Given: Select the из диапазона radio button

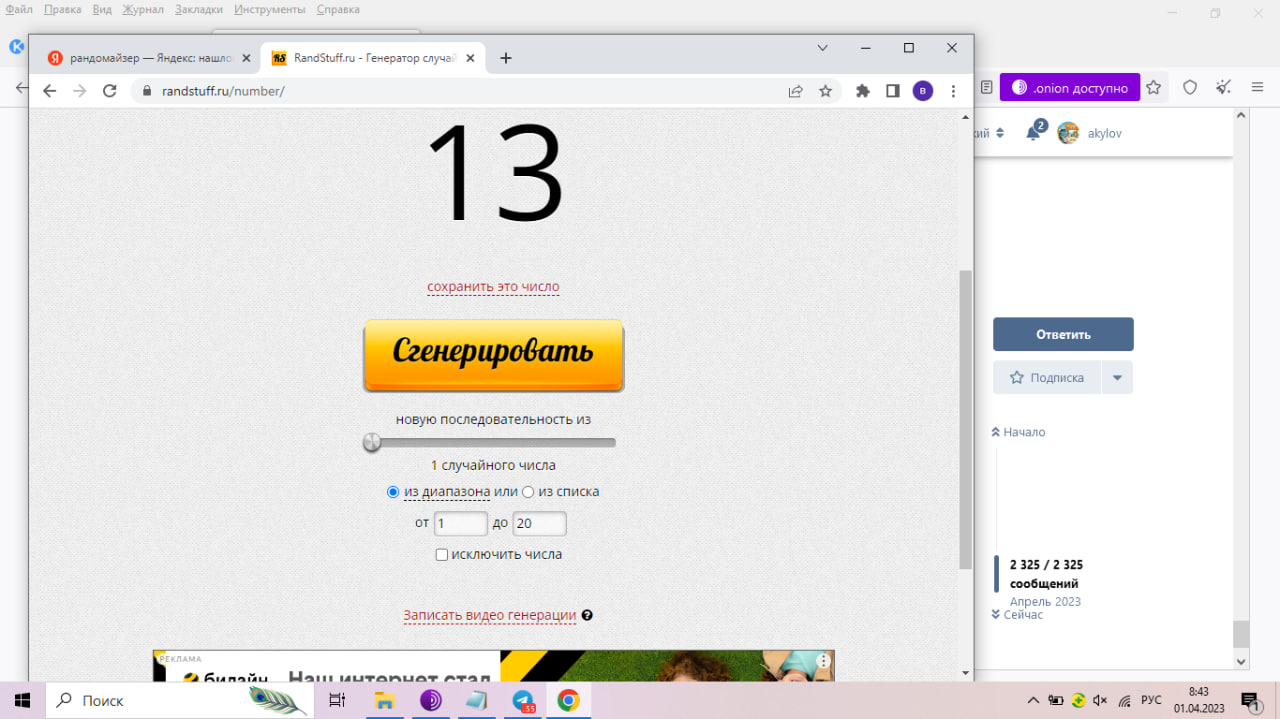Looking at the screenshot, I should tap(393, 492).
